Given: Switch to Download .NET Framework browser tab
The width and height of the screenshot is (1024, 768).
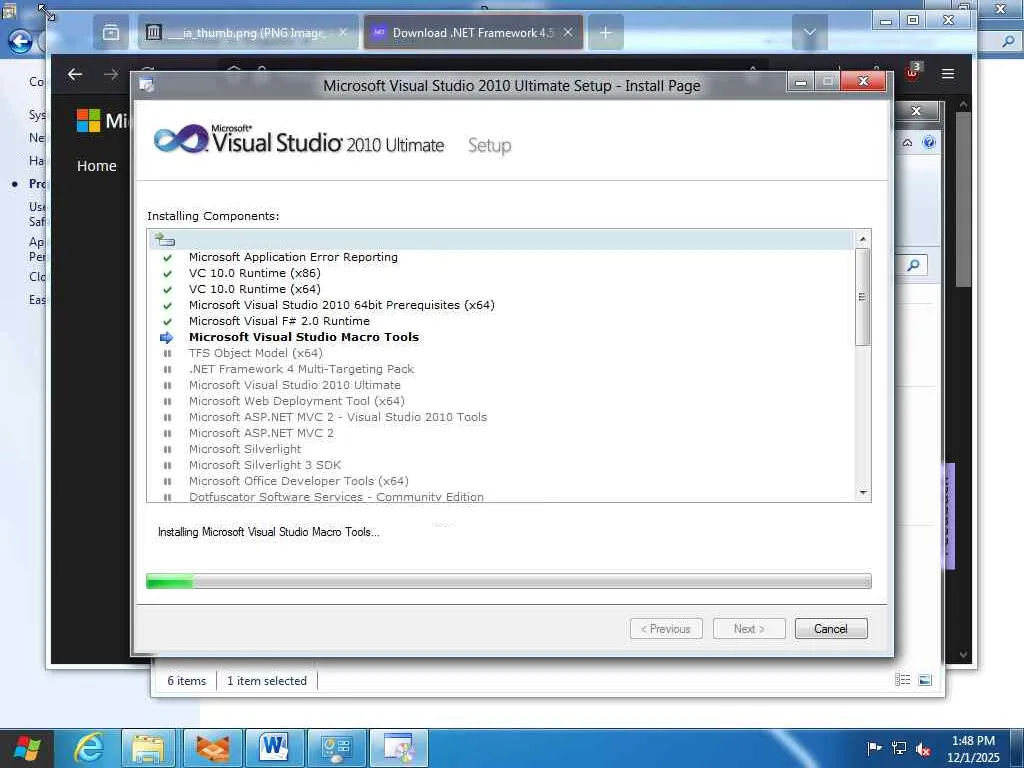Looking at the screenshot, I should tap(473, 33).
